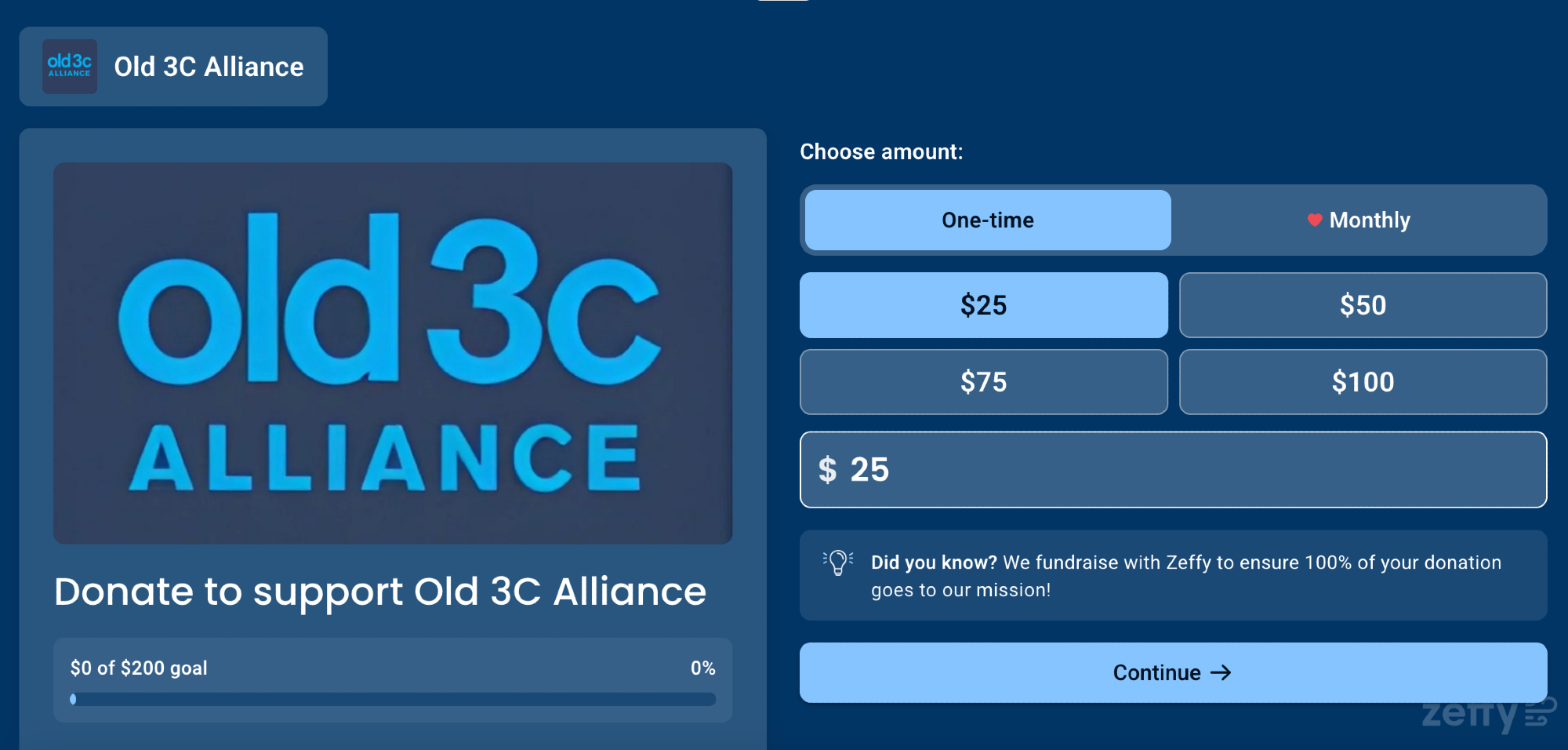Screen dimensions: 1568x750
Task: Click the 0% progress label
Action: coord(702,668)
